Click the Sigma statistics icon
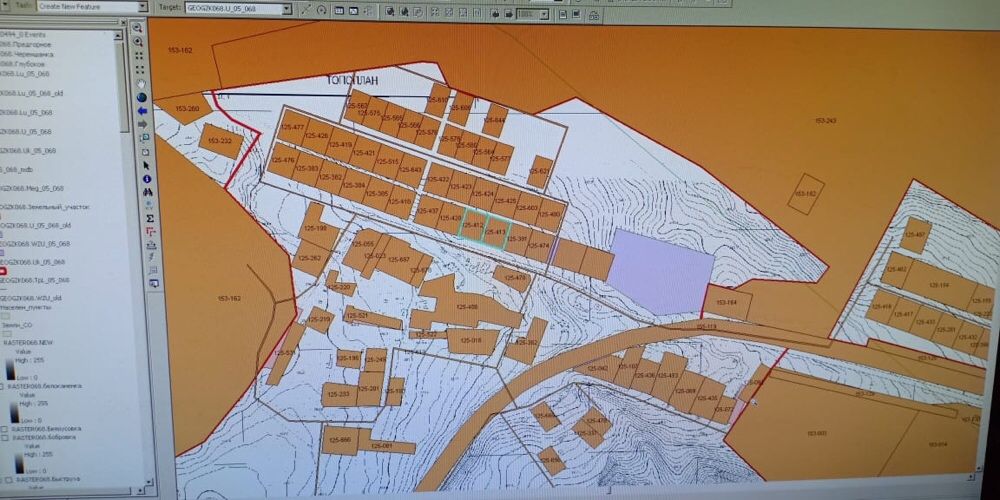The width and height of the screenshot is (1000, 500). tap(150, 219)
